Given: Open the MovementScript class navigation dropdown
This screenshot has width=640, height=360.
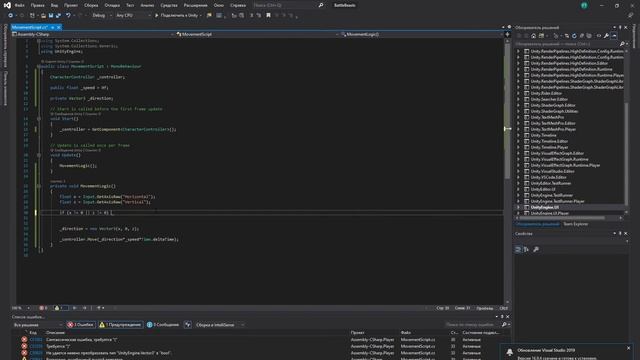Looking at the screenshot, I should point(257,35).
